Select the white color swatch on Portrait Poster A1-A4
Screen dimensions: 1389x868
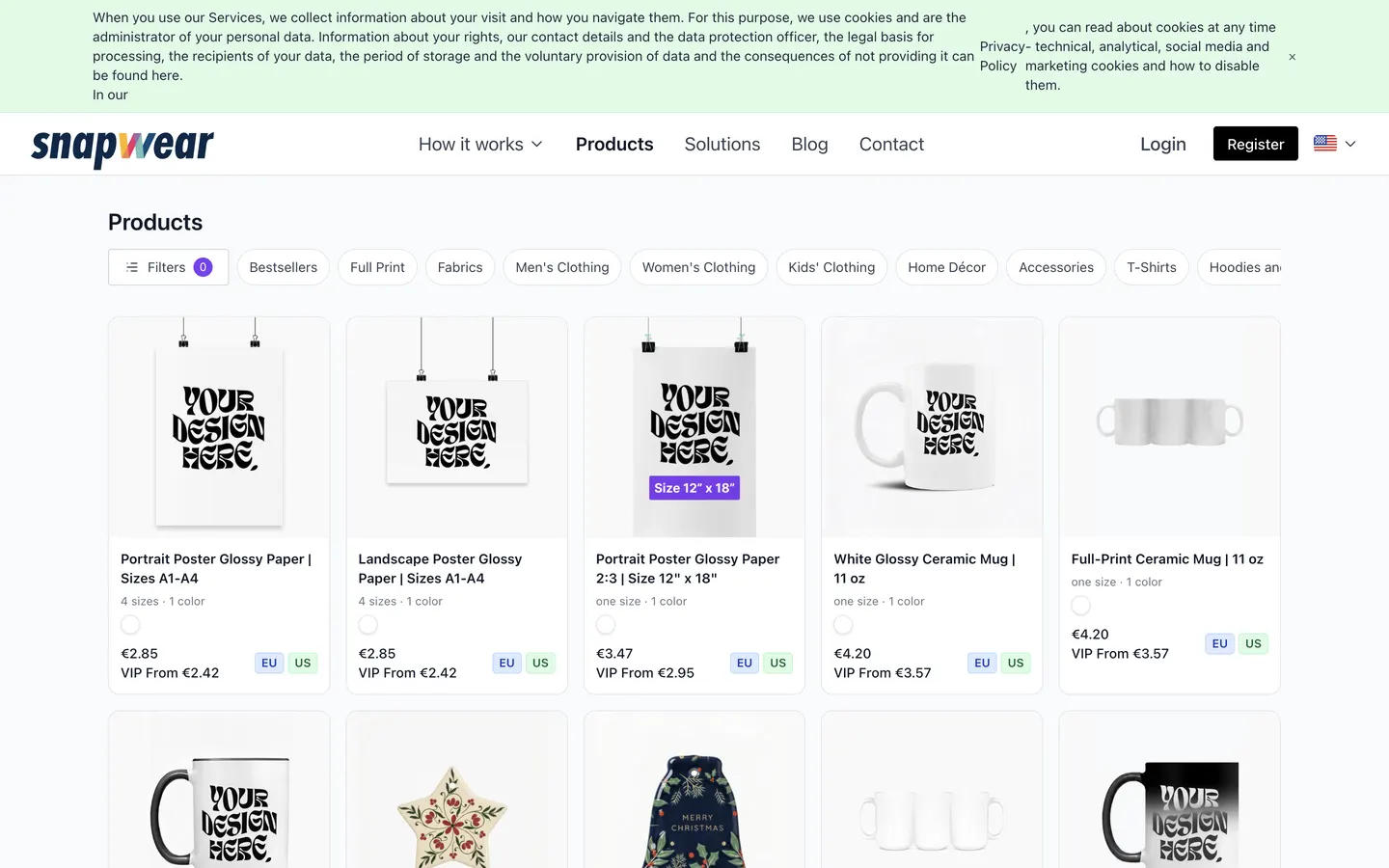click(130, 625)
